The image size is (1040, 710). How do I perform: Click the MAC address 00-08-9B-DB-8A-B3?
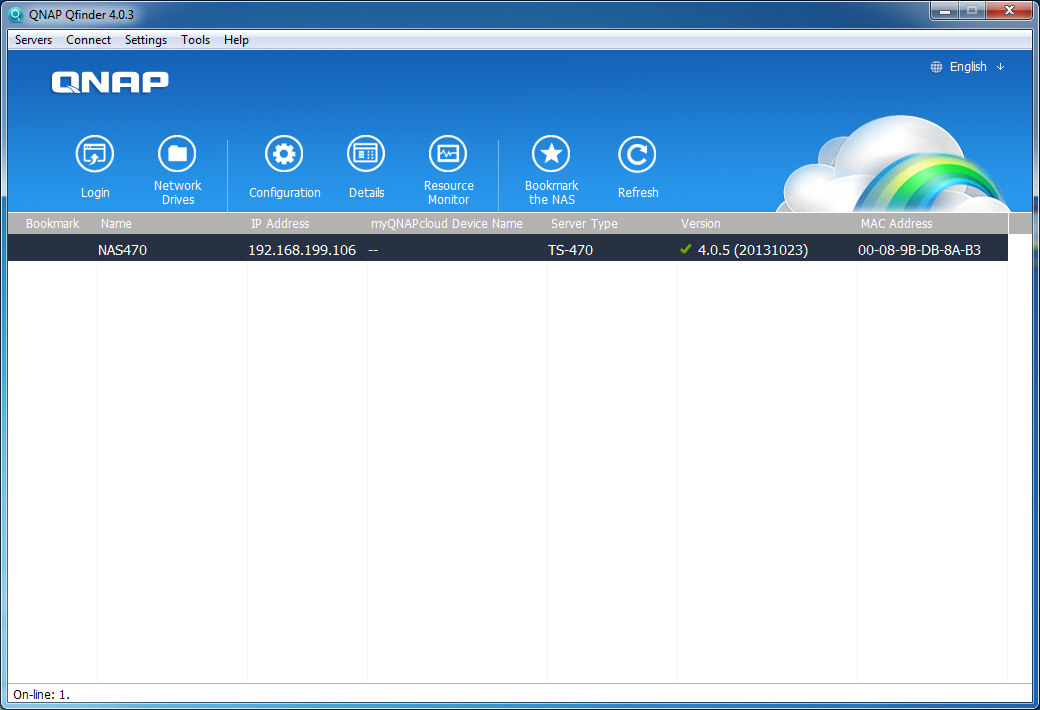click(x=919, y=250)
